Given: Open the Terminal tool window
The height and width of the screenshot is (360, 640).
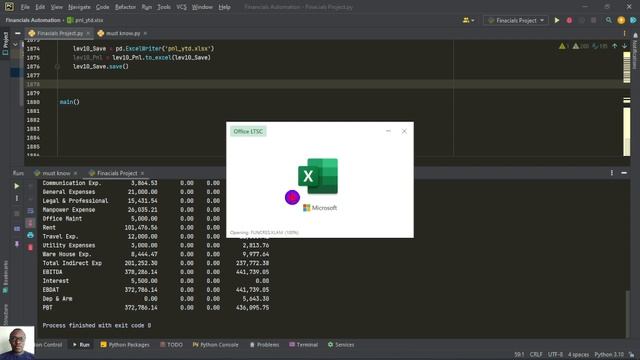Looking at the screenshot, I should (303, 345).
